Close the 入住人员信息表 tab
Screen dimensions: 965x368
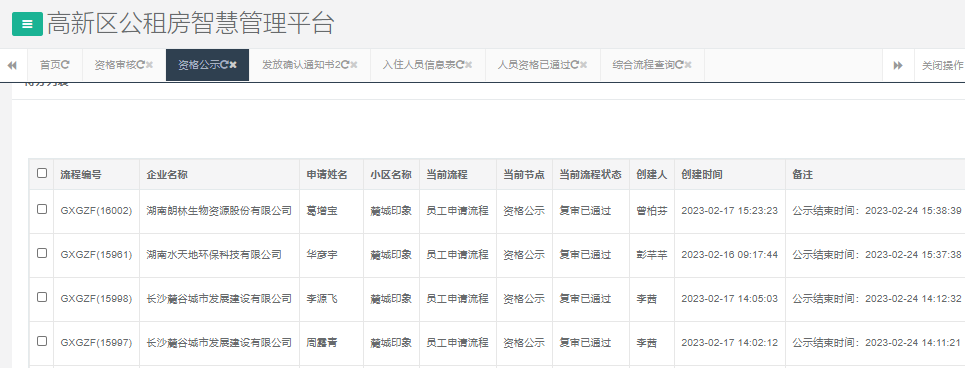pyautogui.click(x=468, y=65)
